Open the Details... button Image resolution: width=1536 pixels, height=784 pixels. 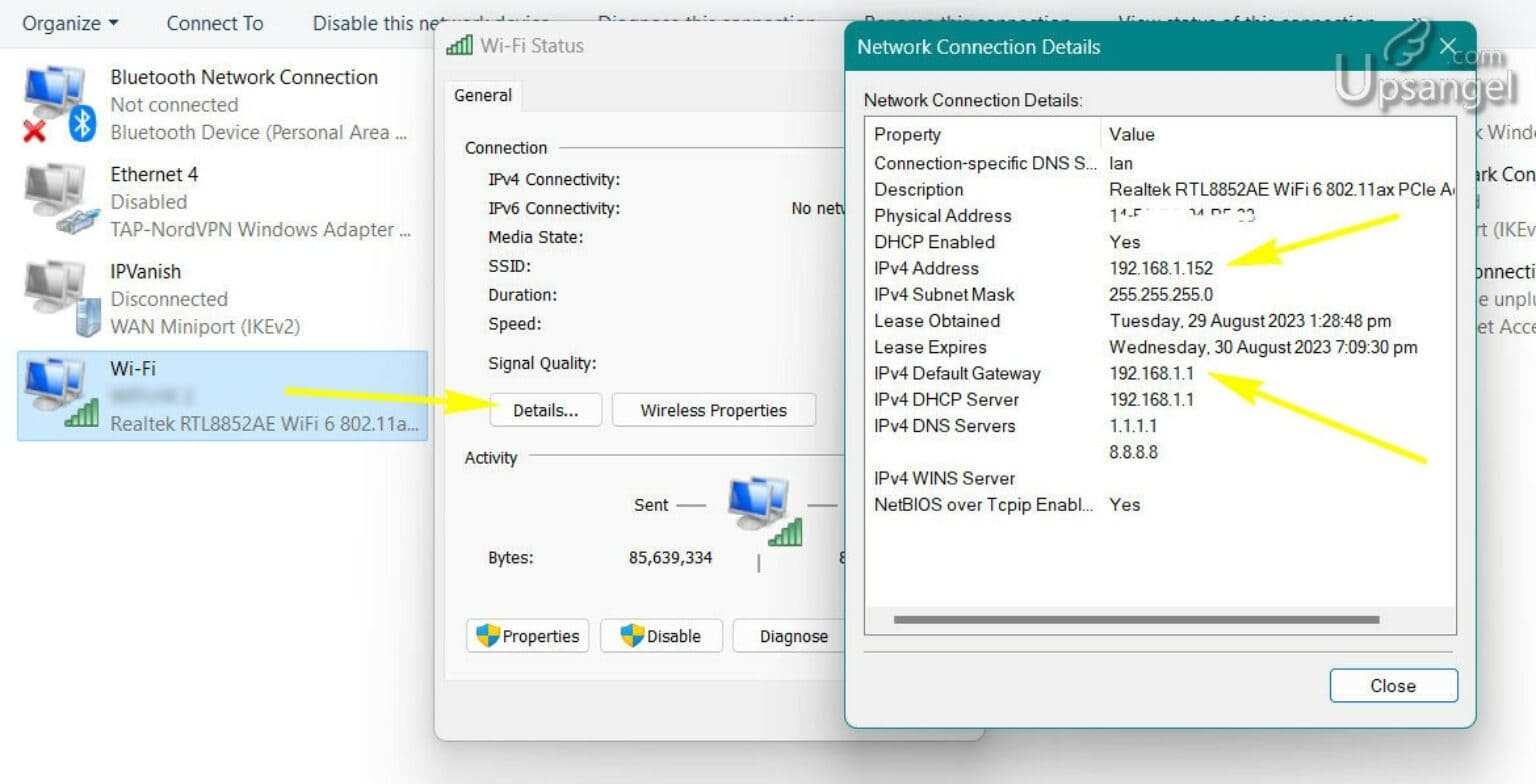pyautogui.click(x=545, y=410)
